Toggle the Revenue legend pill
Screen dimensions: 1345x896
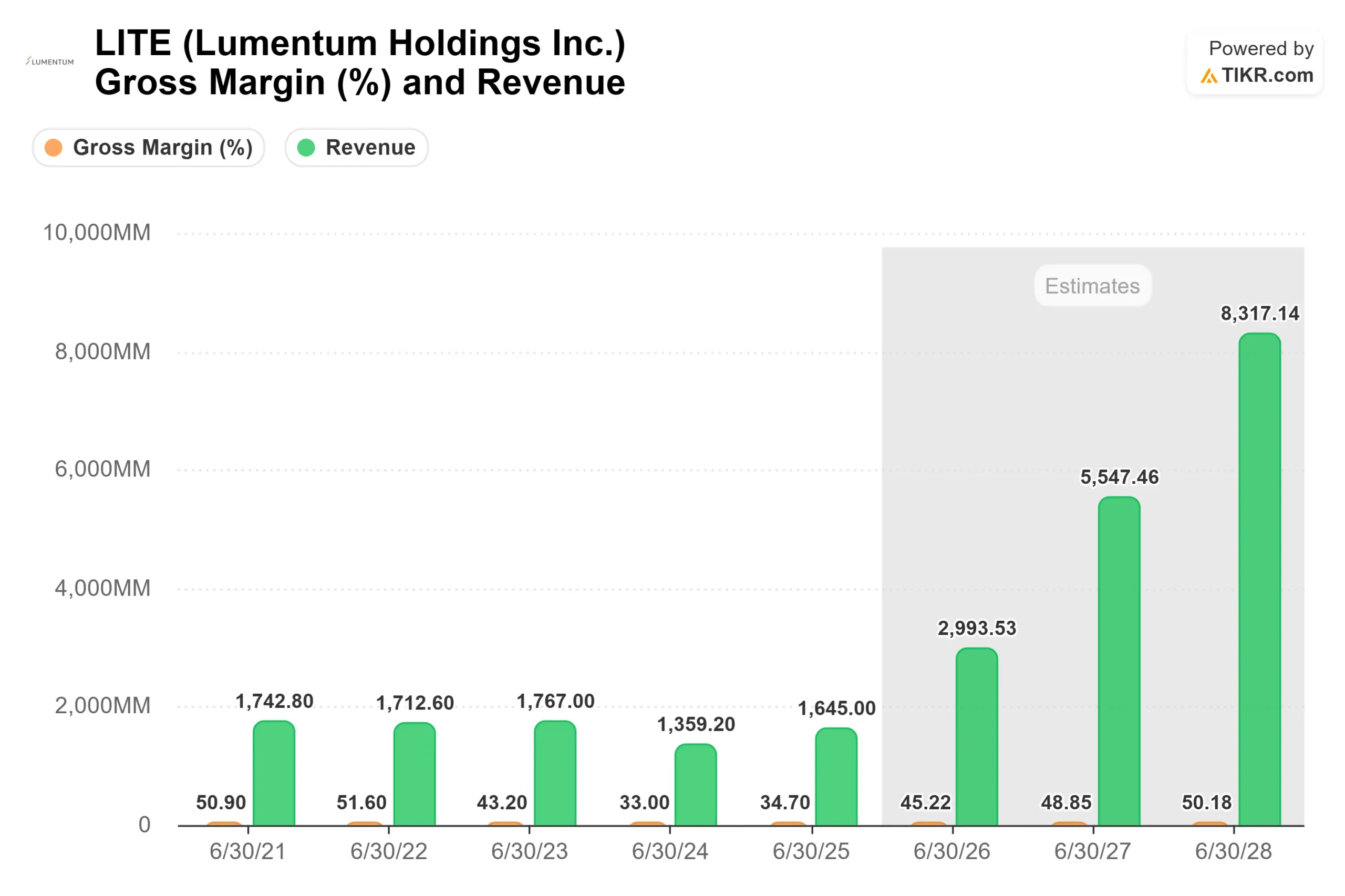point(356,148)
